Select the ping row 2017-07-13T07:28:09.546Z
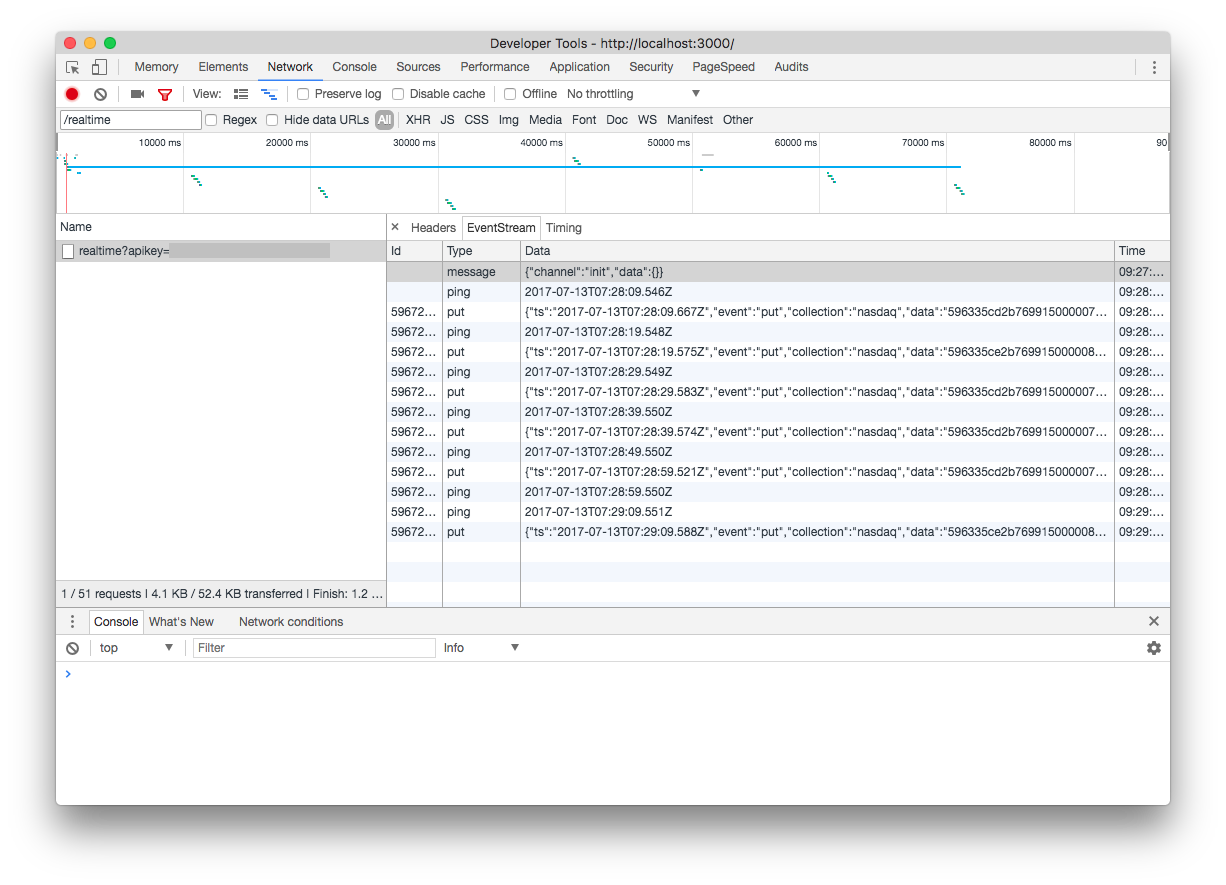The width and height of the screenshot is (1226, 885). (x=778, y=292)
